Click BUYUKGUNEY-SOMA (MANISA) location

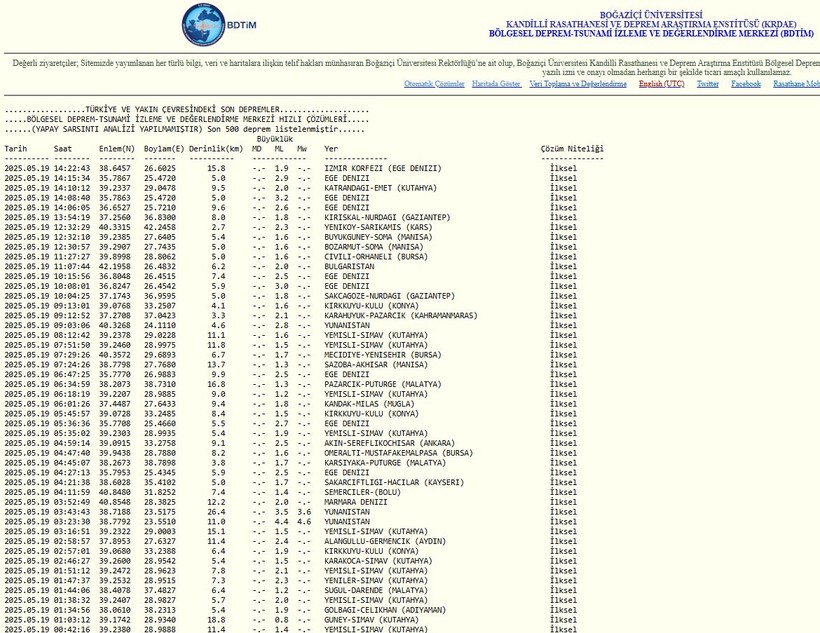[378, 237]
